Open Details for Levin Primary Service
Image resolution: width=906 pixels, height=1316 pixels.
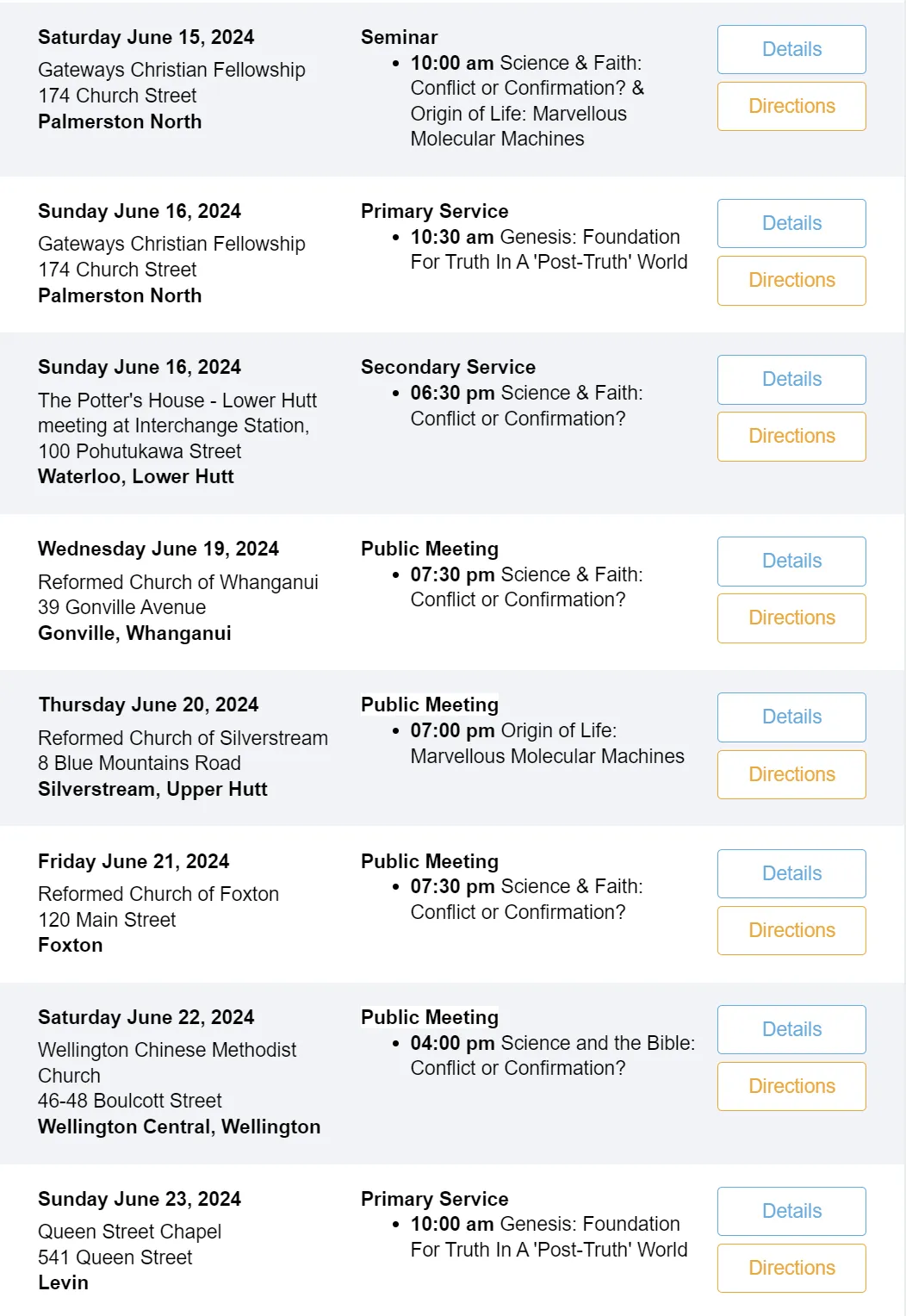tap(791, 1211)
